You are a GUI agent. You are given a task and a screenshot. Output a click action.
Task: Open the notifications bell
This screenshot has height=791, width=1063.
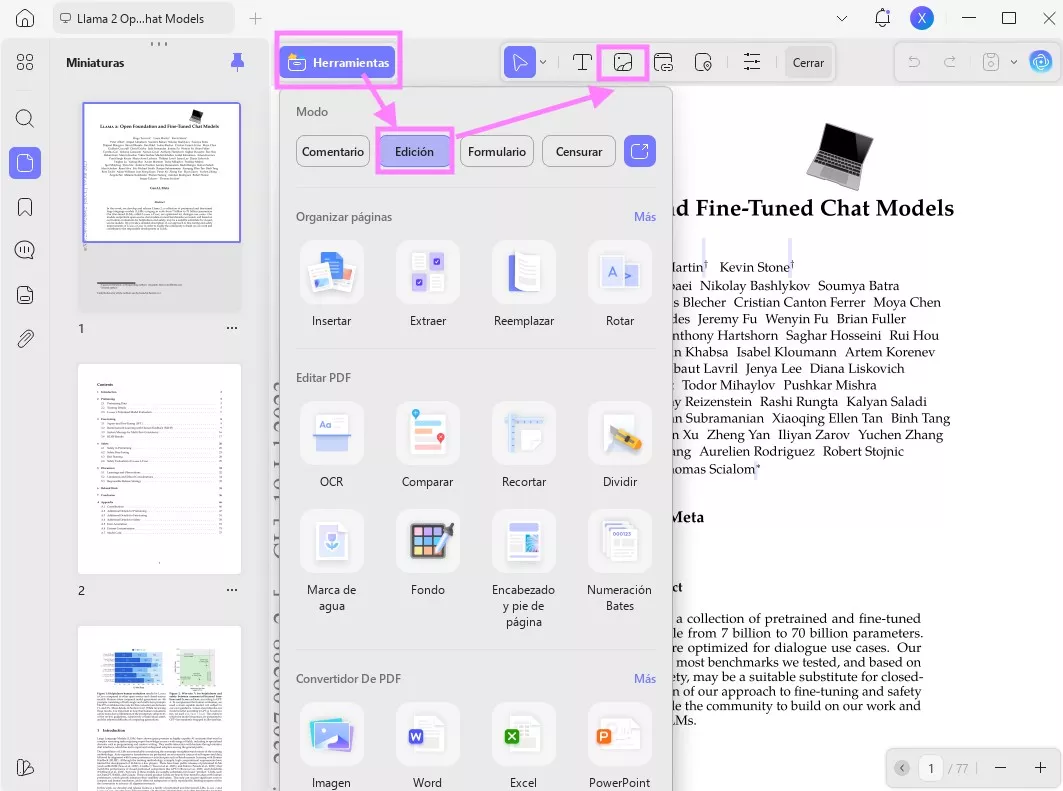pyautogui.click(x=882, y=18)
